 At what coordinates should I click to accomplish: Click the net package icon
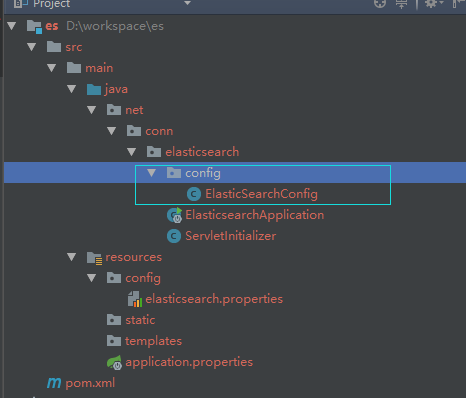114,110
